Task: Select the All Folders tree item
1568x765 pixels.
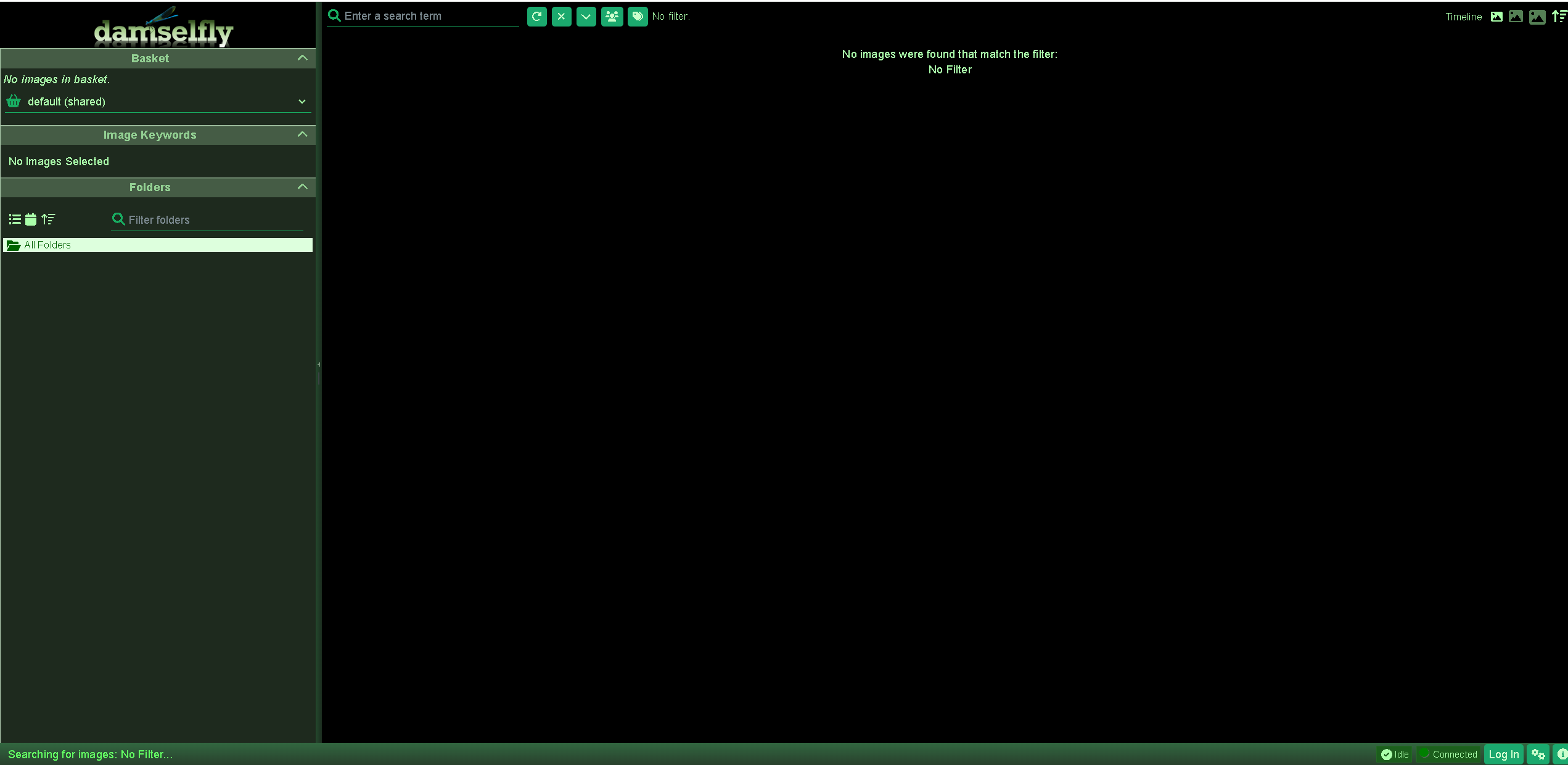Action: (x=47, y=245)
